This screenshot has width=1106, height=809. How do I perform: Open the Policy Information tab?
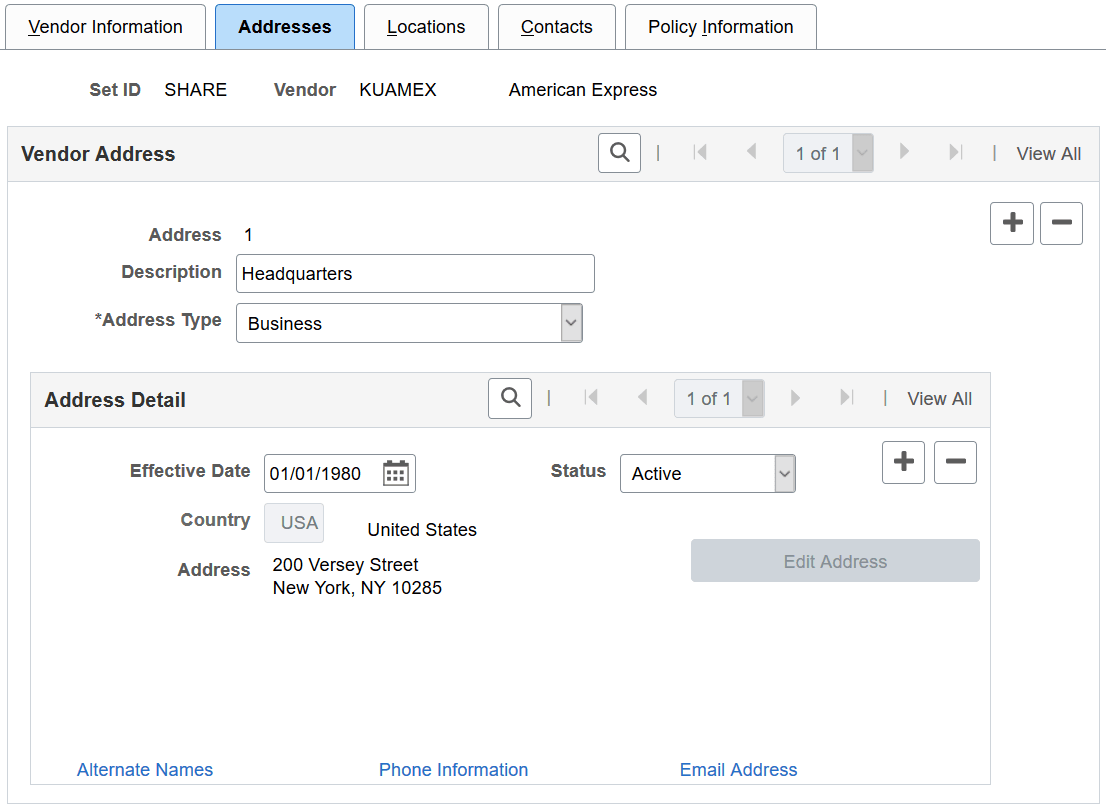coord(720,27)
